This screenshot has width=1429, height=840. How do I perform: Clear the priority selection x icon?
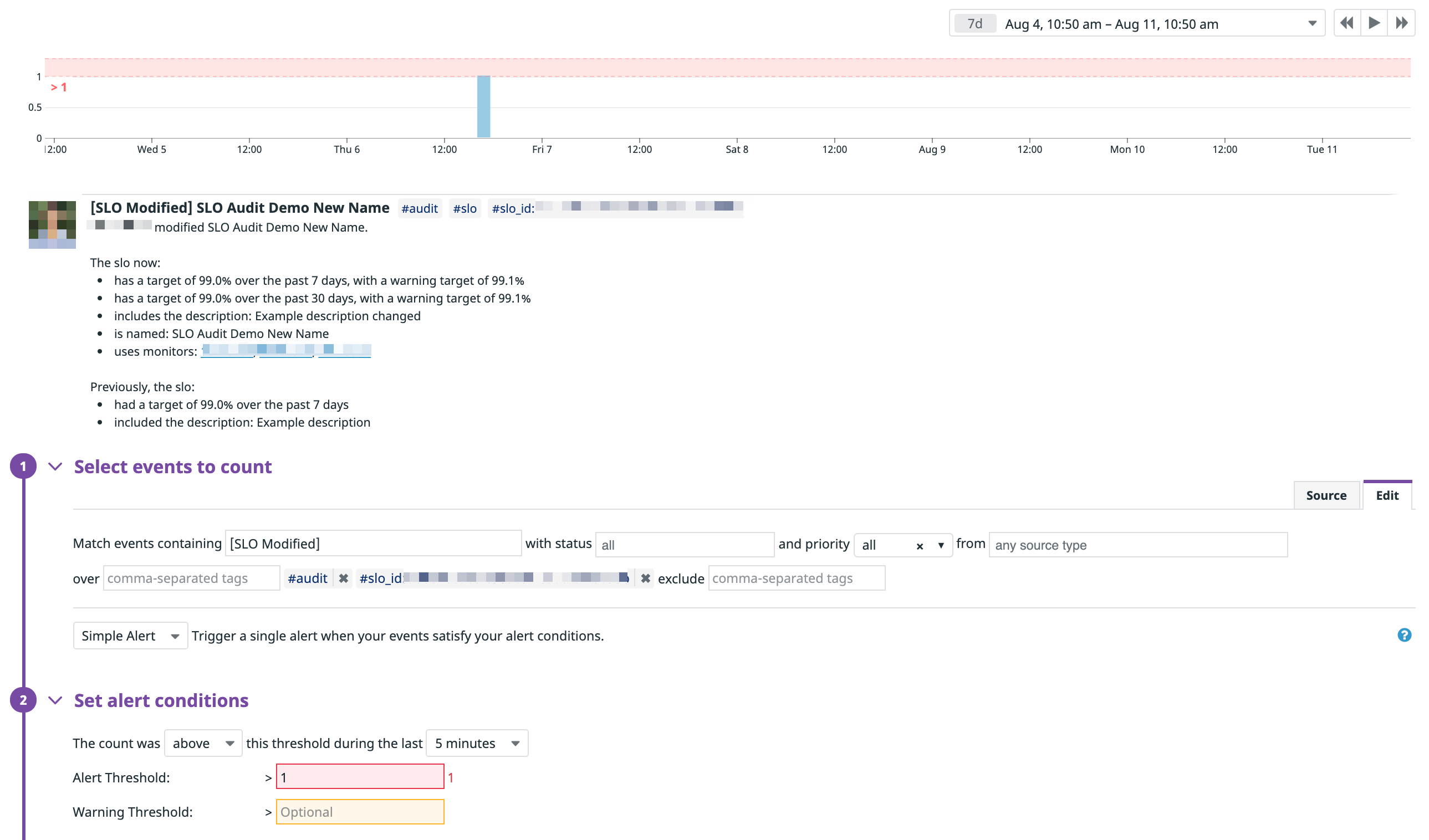click(919, 546)
